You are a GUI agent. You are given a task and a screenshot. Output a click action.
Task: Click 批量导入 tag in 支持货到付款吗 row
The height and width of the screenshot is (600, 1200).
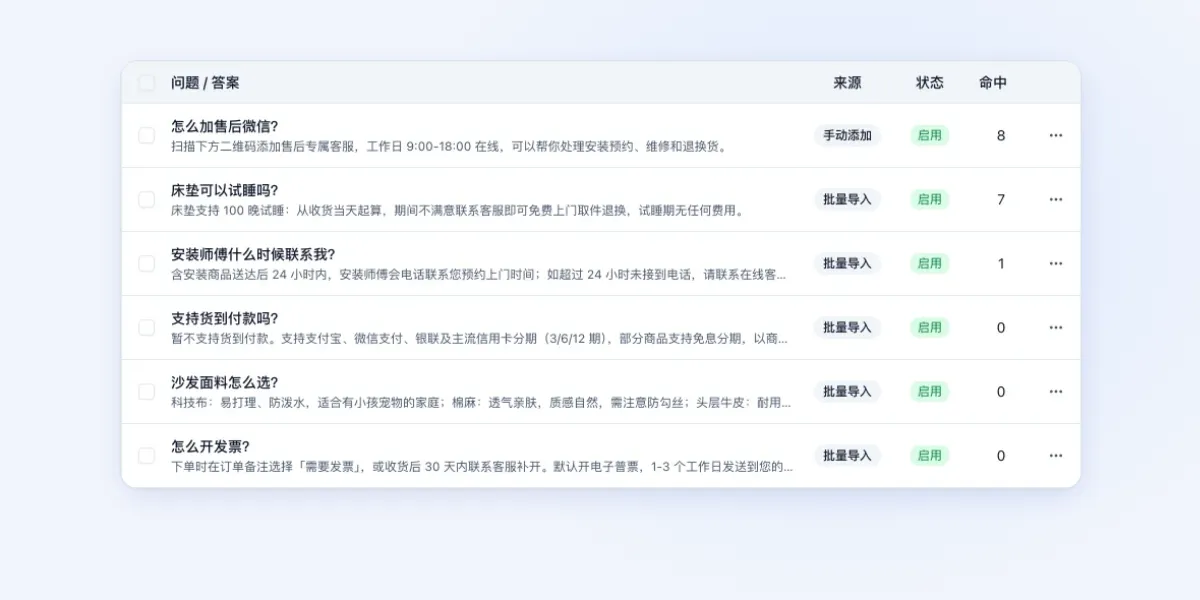click(x=847, y=327)
